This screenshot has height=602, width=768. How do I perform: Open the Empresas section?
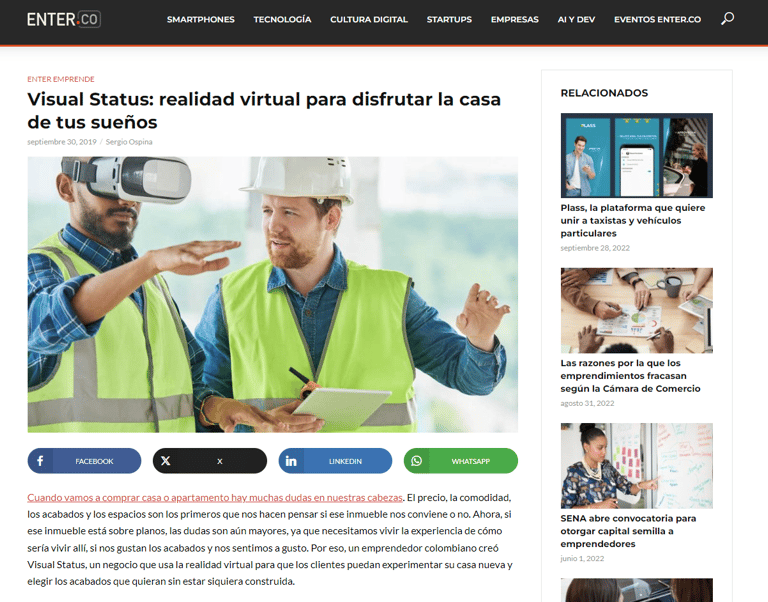tap(515, 20)
